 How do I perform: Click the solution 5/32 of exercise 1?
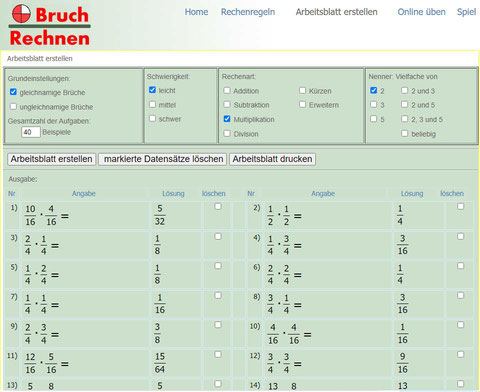[x=160, y=215]
